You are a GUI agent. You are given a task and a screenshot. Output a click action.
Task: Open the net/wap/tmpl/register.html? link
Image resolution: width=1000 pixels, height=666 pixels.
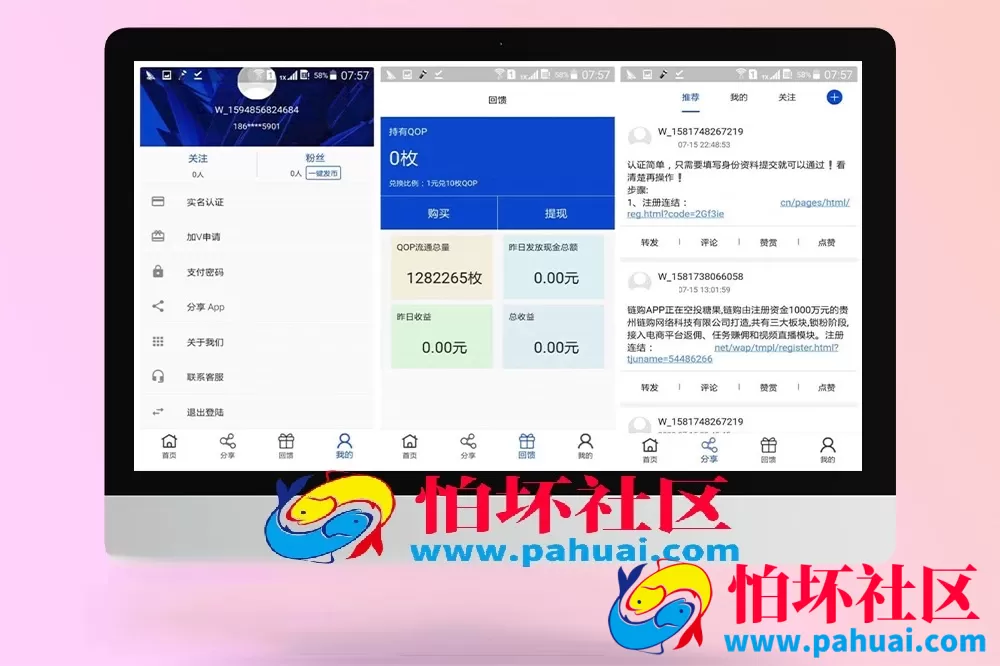(776, 347)
